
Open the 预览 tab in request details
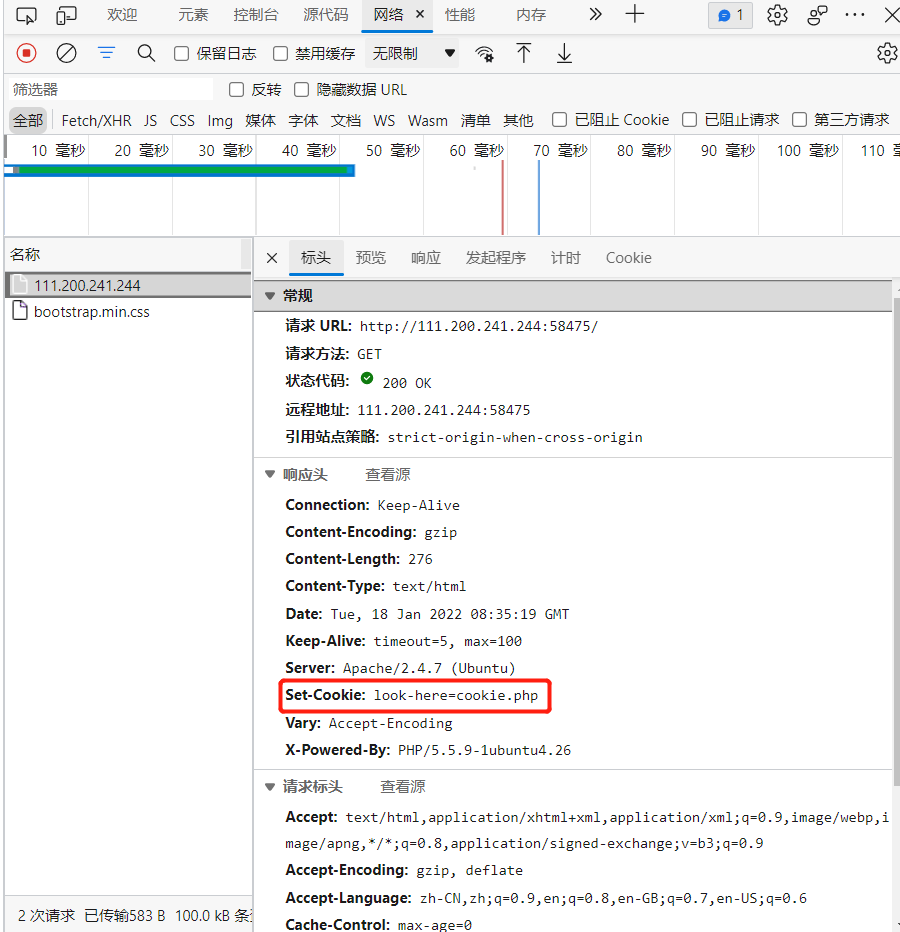click(x=370, y=258)
